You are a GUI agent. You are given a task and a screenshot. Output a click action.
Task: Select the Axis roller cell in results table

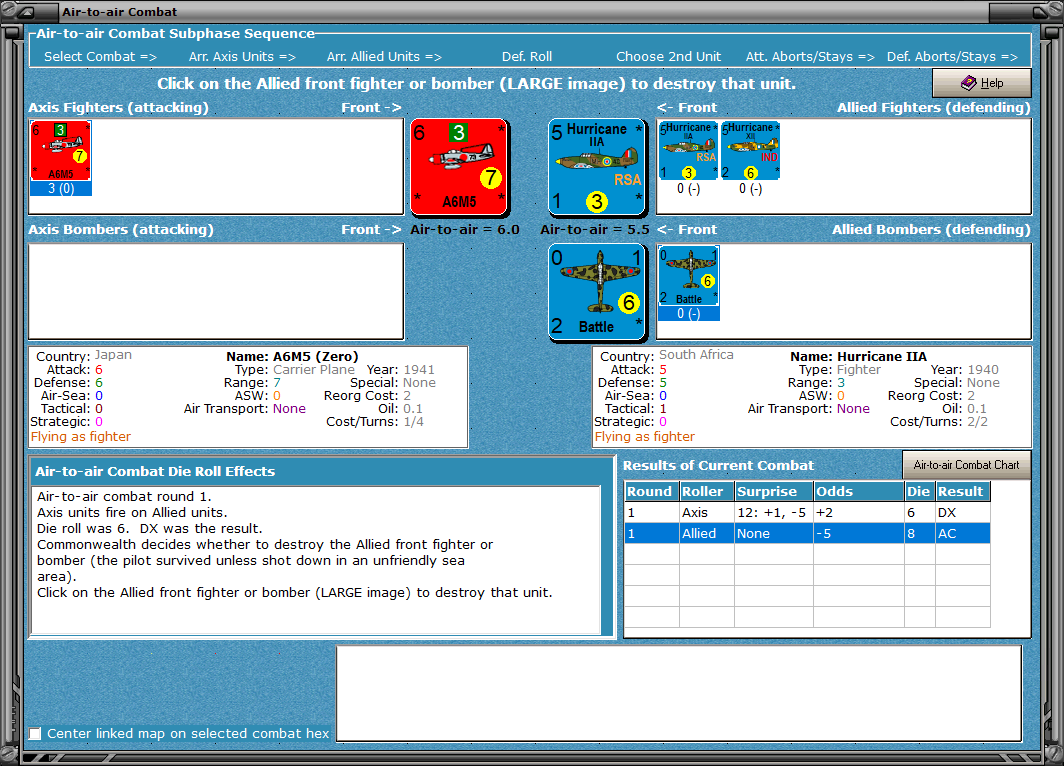pos(706,512)
